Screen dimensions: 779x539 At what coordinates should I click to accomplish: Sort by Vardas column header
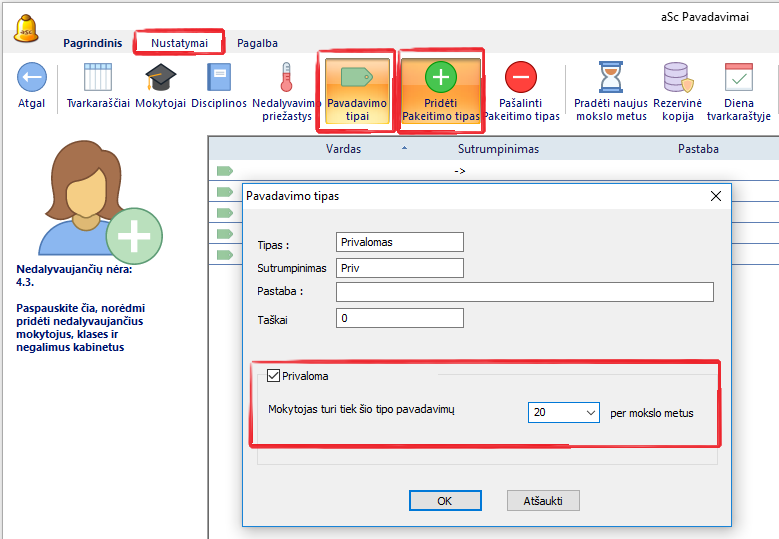pos(343,149)
